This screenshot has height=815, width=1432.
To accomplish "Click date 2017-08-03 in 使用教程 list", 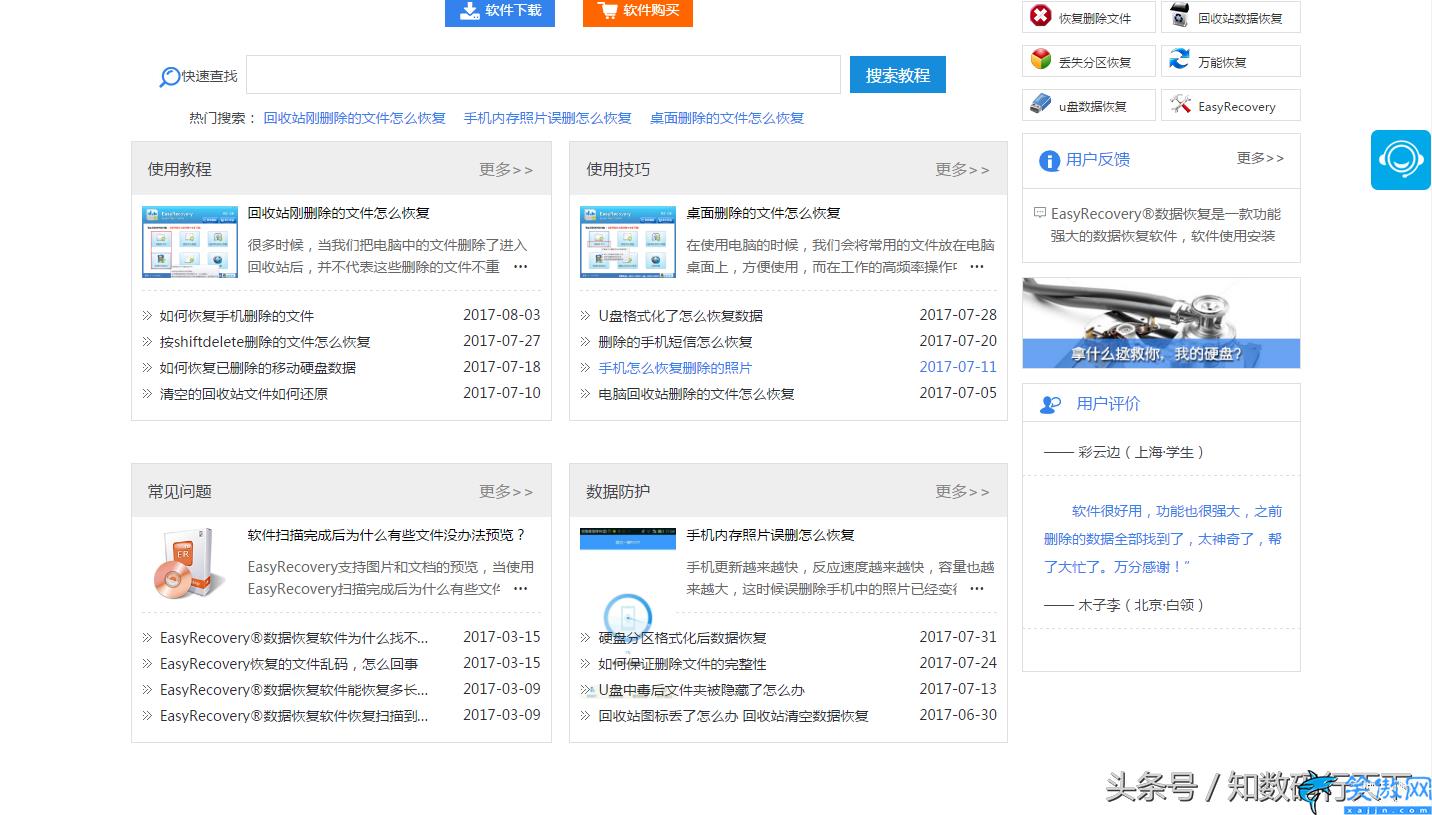I will click(x=501, y=315).
